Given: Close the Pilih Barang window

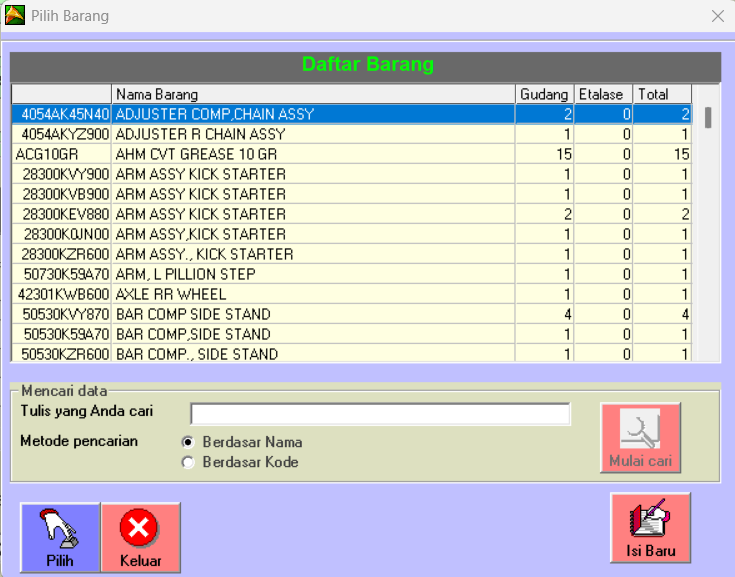Looking at the screenshot, I should pos(717,16).
